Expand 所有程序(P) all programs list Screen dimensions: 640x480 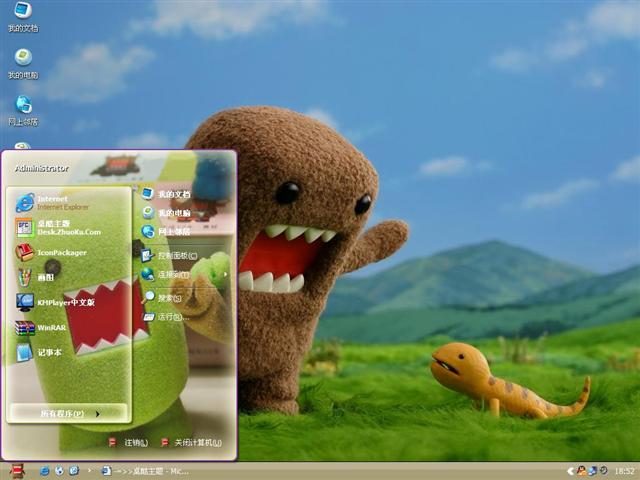pyautogui.click(x=69, y=413)
